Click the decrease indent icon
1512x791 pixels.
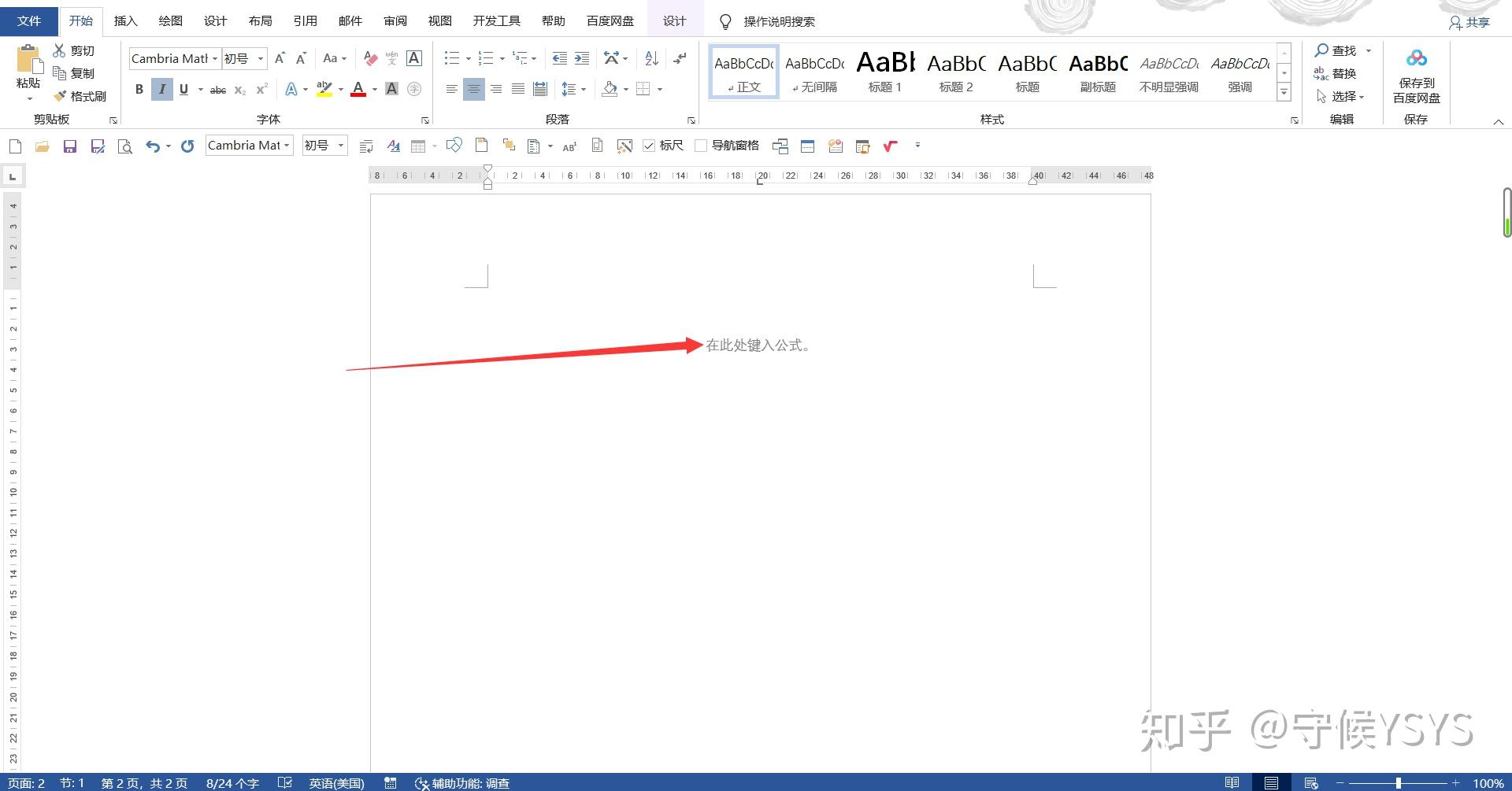point(559,58)
